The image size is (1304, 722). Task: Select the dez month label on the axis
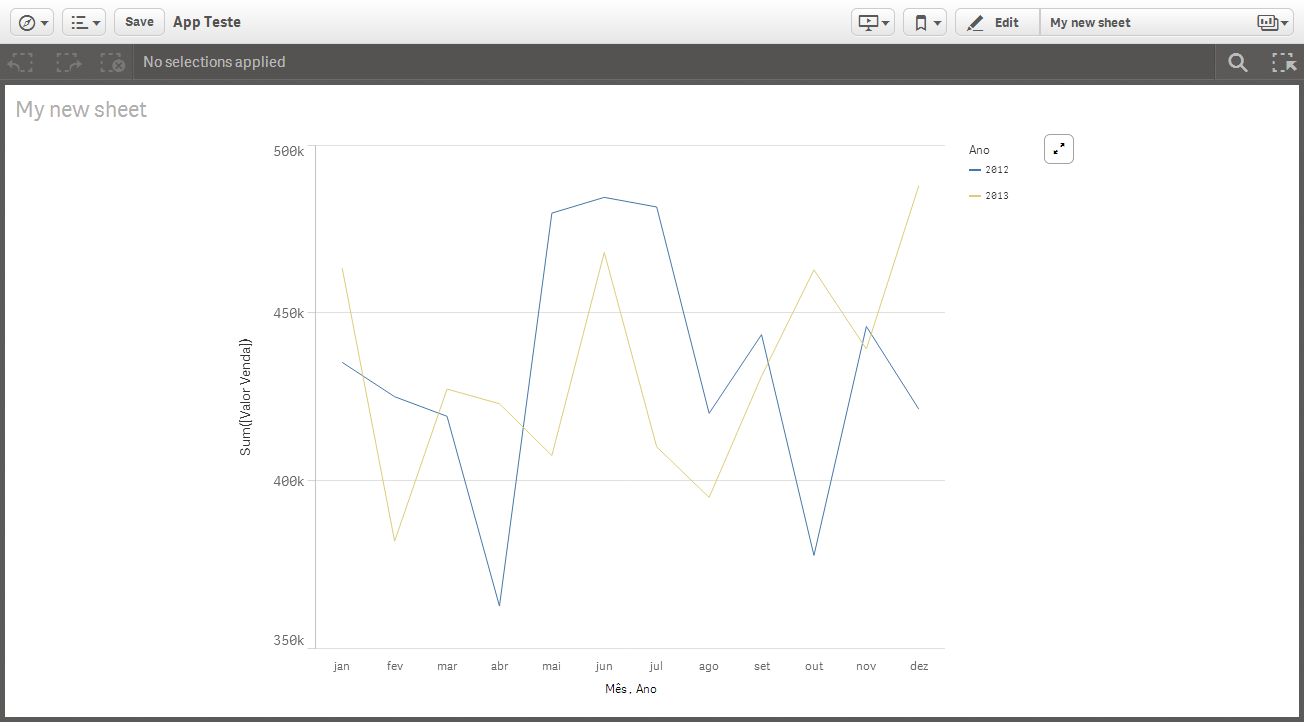918,665
